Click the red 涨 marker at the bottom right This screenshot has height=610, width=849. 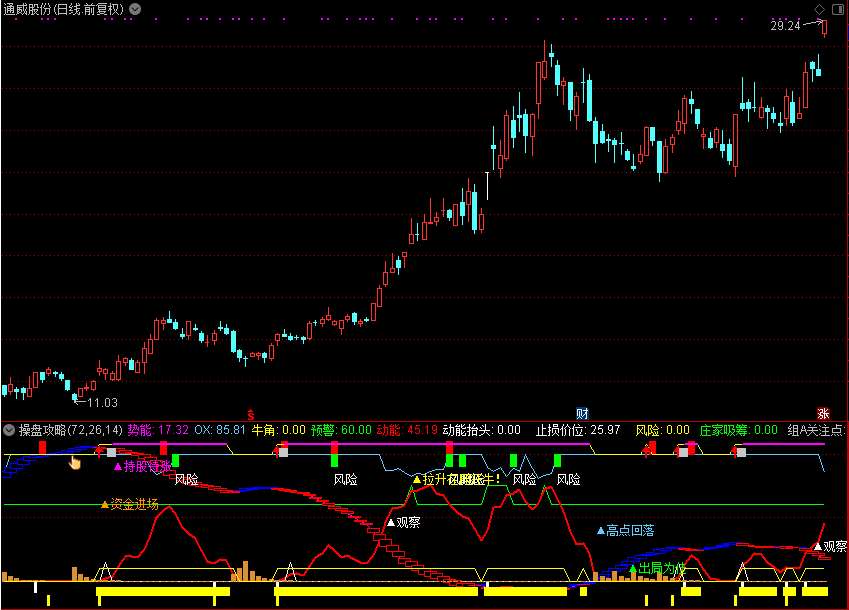coord(823,413)
